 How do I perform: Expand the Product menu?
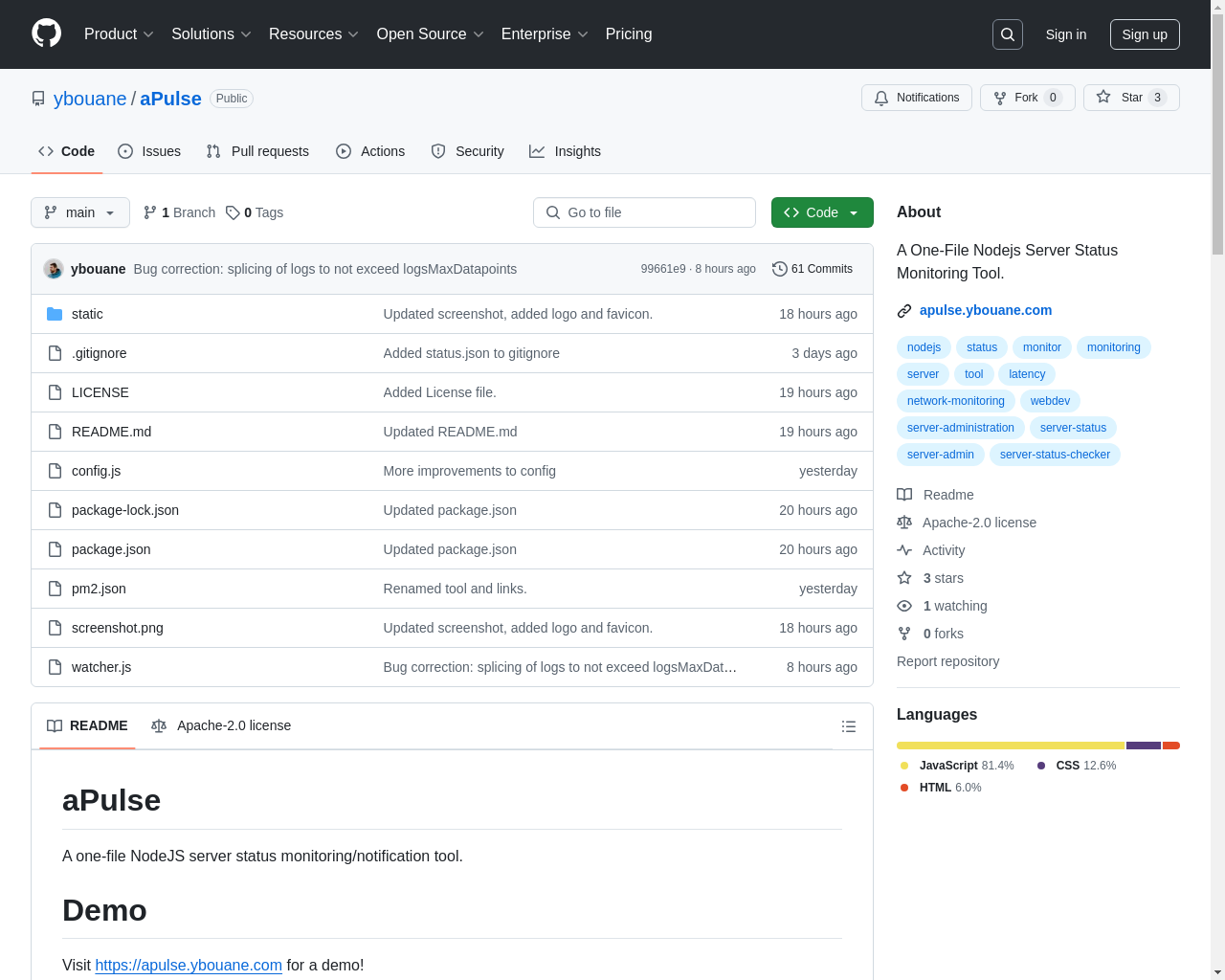[x=119, y=34]
